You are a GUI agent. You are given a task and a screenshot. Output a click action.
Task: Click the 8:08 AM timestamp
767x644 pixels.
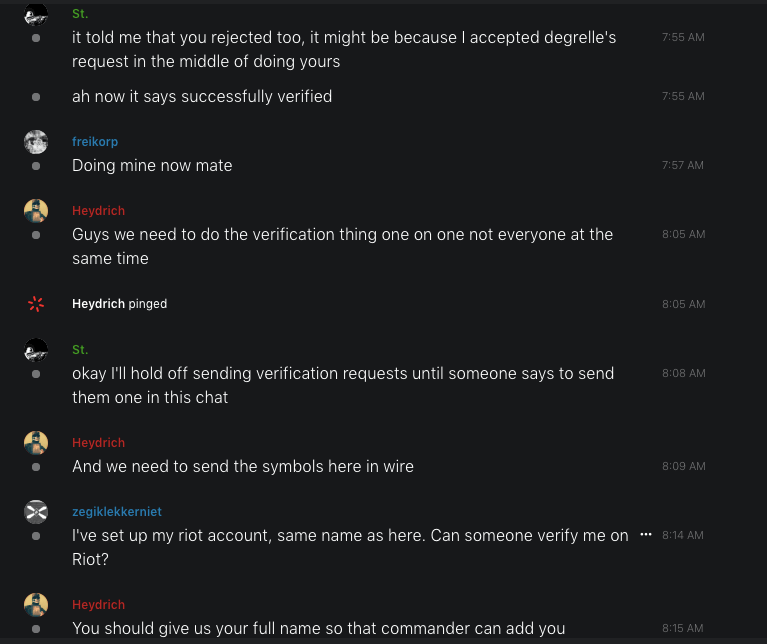[x=683, y=373]
